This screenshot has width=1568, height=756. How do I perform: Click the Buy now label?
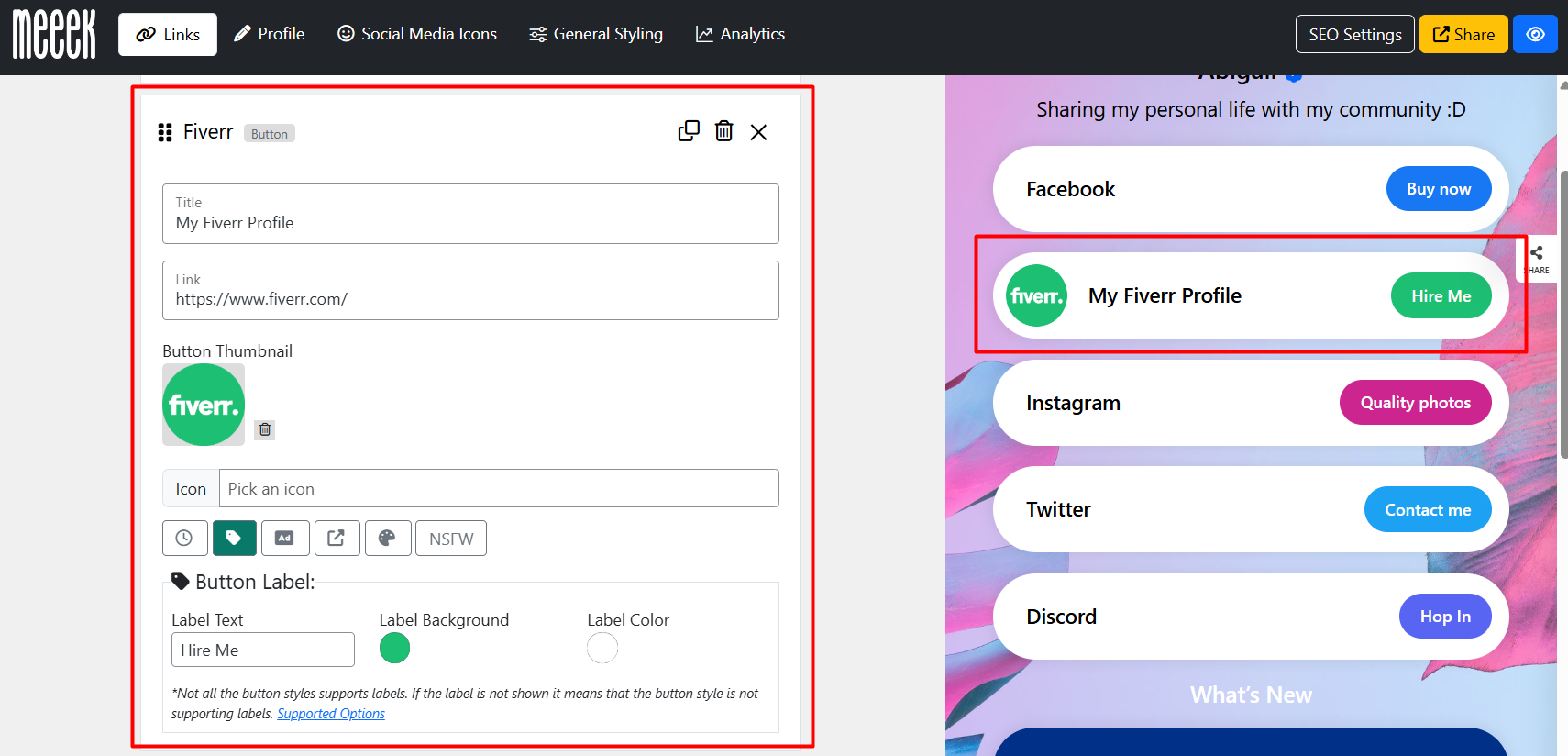click(1439, 189)
